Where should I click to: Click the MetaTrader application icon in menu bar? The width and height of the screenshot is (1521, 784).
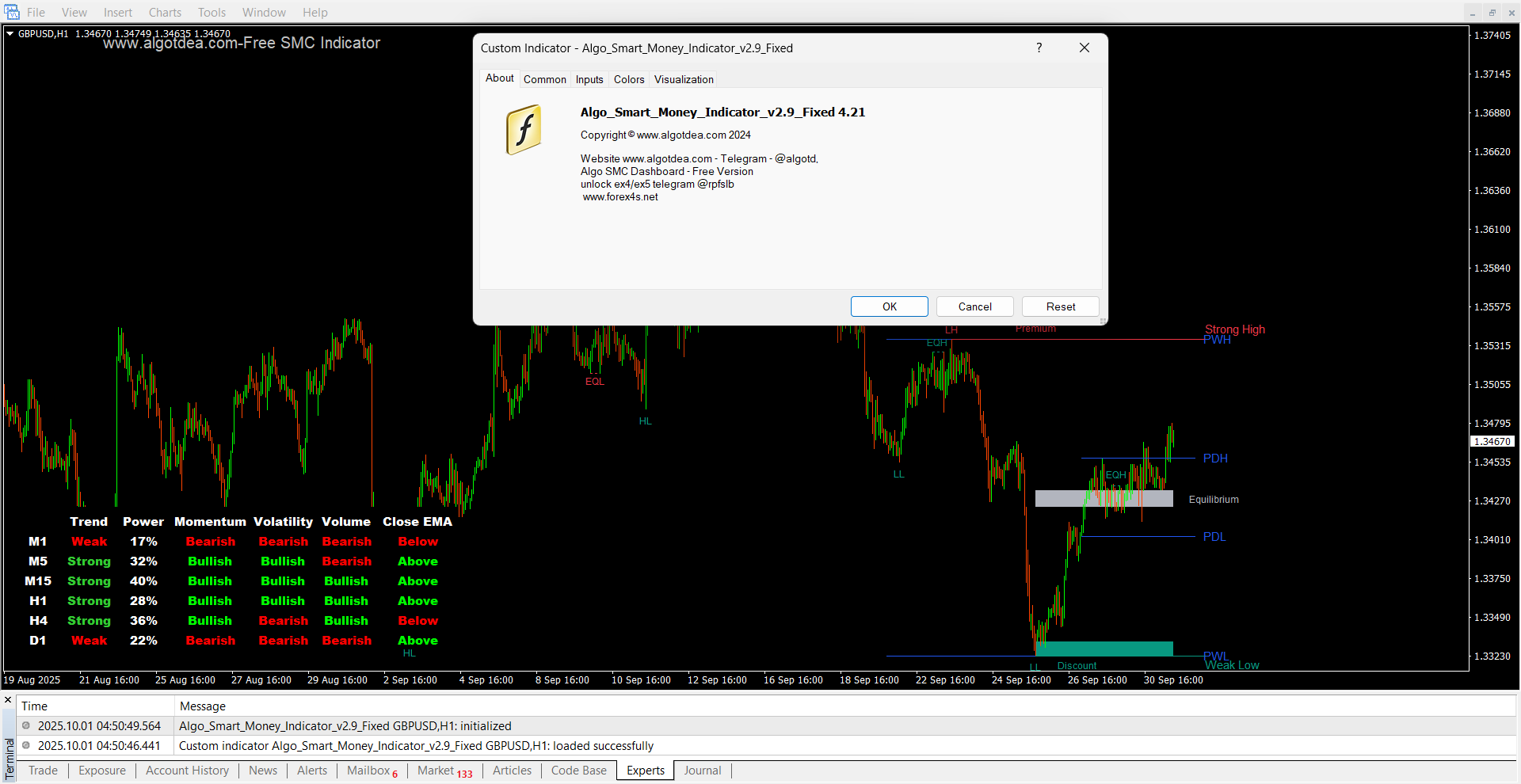(12, 12)
